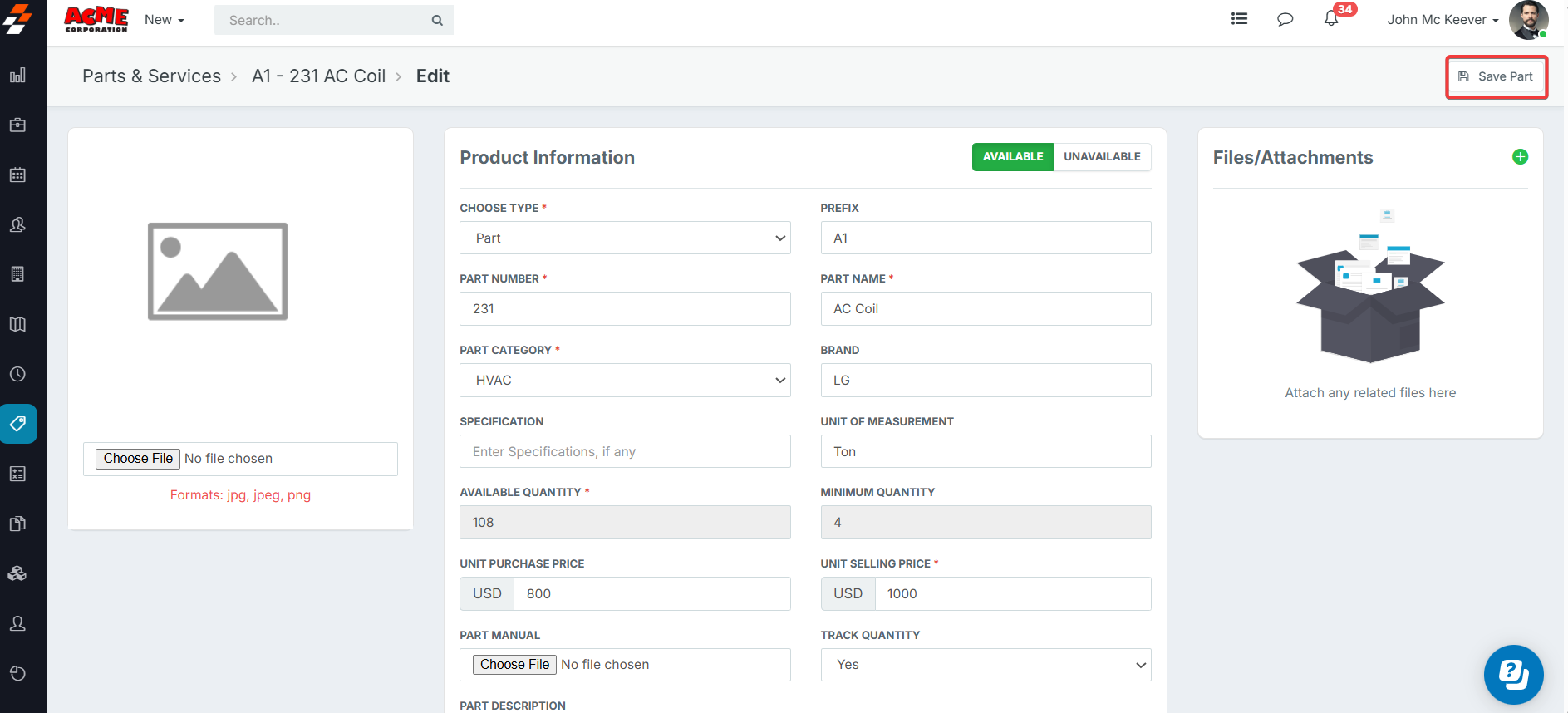Open the Part Category dropdown
The height and width of the screenshot is (713, 1568).
click(x=625, y=381)
